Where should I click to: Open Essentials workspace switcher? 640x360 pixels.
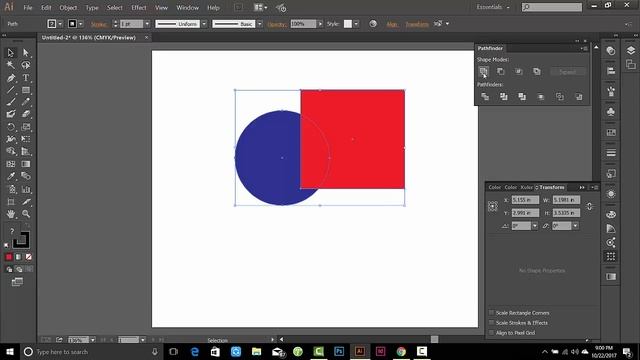(x=493, y=7)
